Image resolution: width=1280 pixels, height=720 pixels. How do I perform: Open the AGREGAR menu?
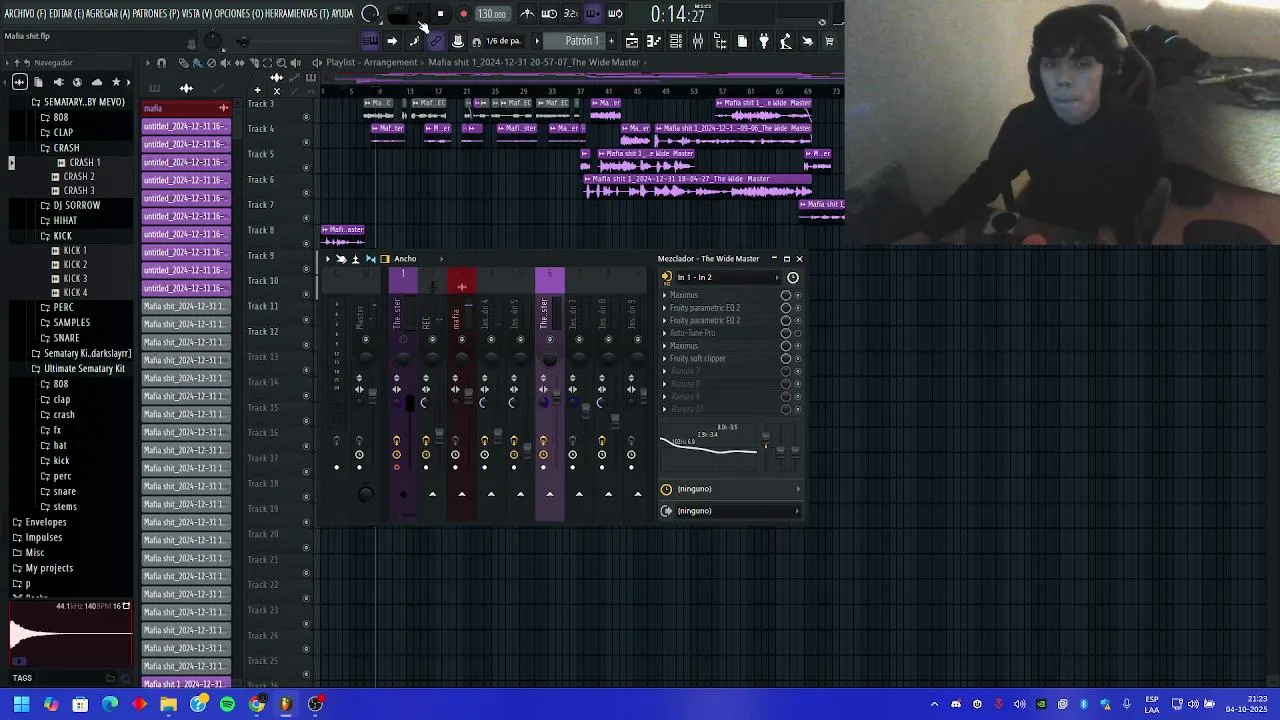(108, 14)
